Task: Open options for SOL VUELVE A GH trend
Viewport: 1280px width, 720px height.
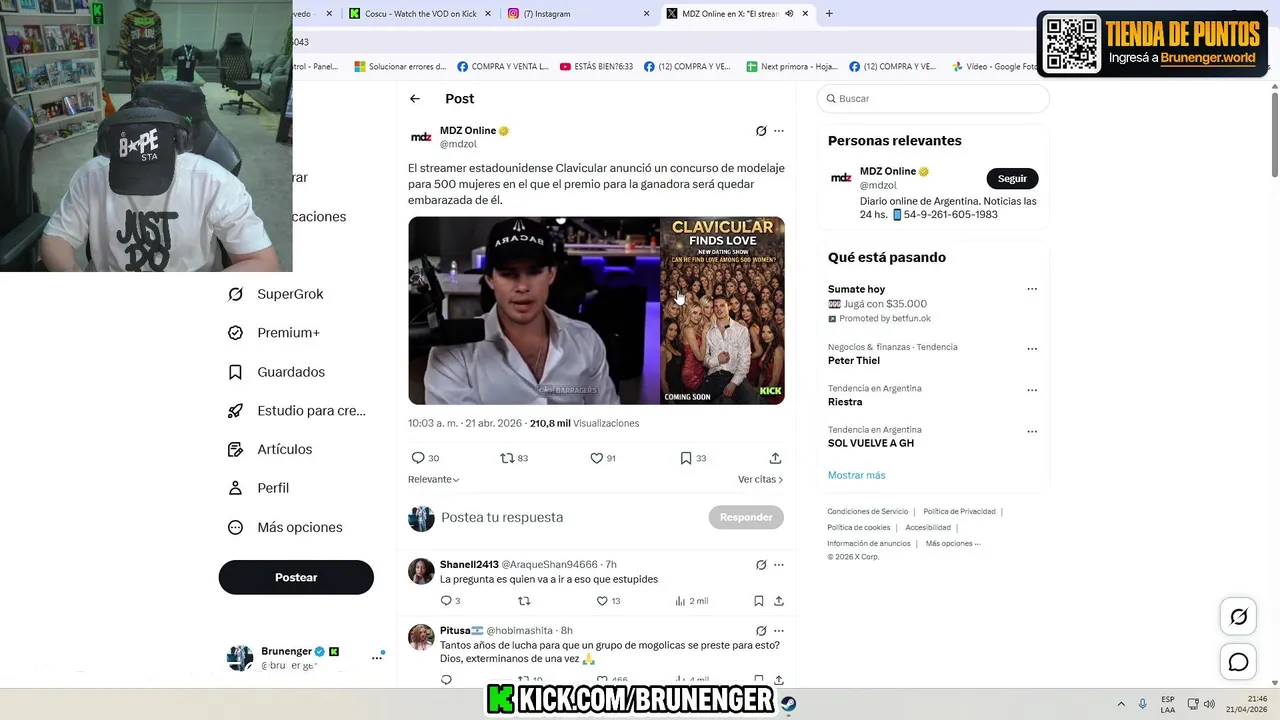Action: pyautogui.click(x=1032, y=431)
